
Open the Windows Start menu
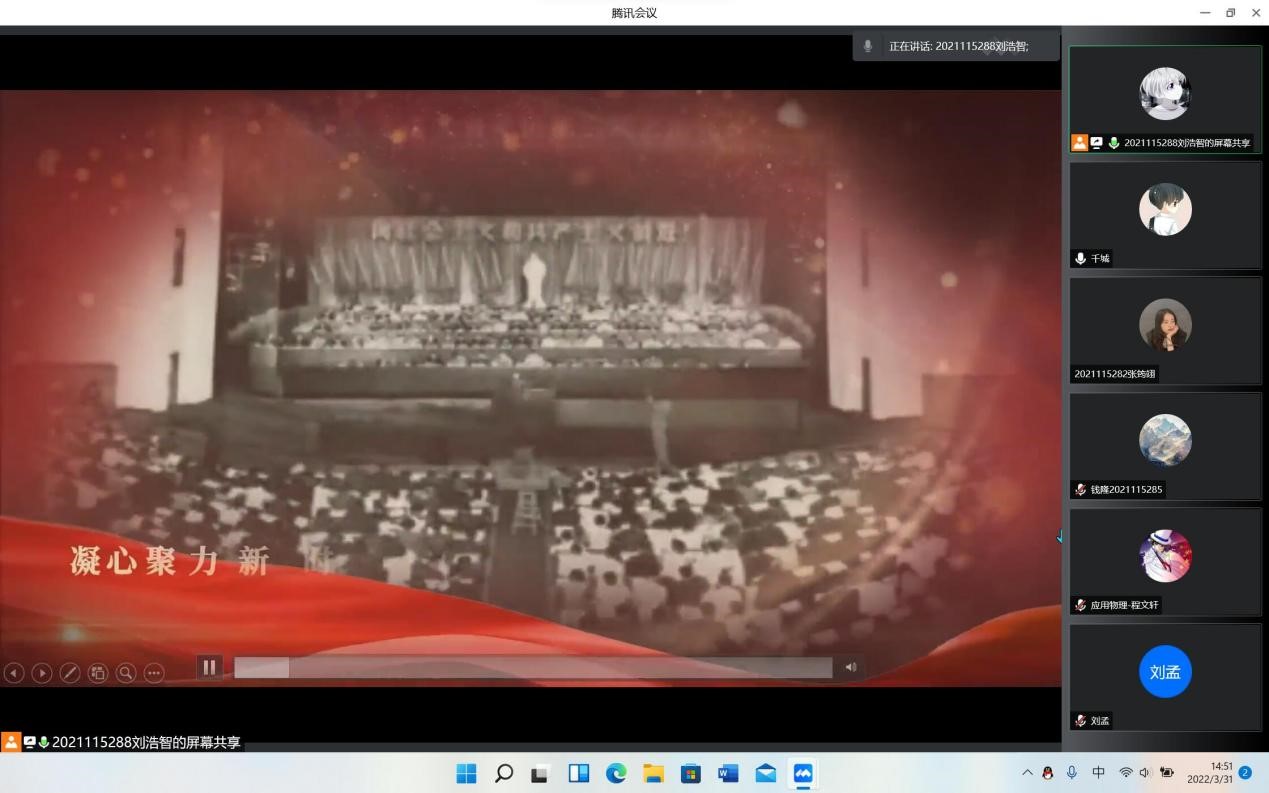[x=466, y=773]
